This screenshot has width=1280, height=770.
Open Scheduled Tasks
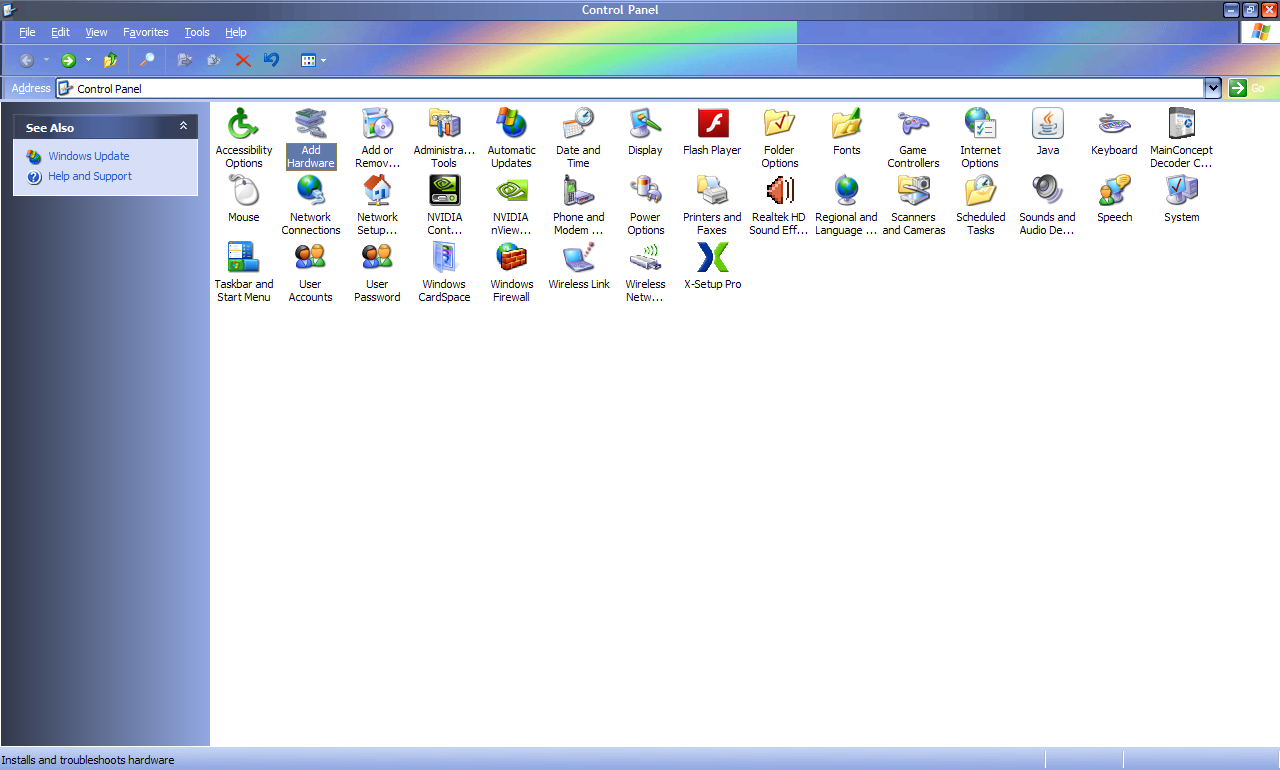pos(980,205)
